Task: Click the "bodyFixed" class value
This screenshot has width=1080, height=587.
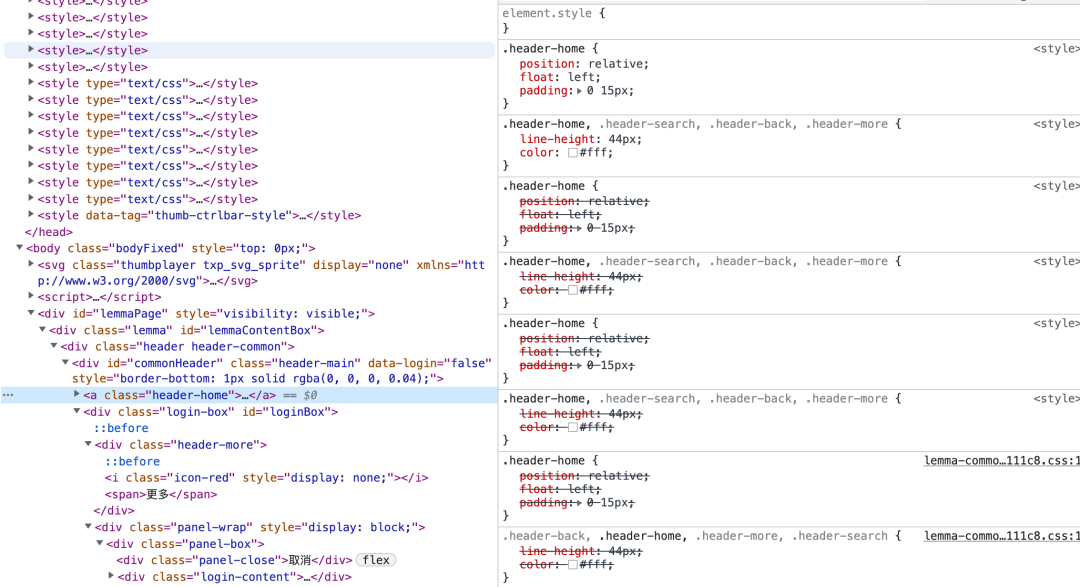Action: tap(147, 248)
